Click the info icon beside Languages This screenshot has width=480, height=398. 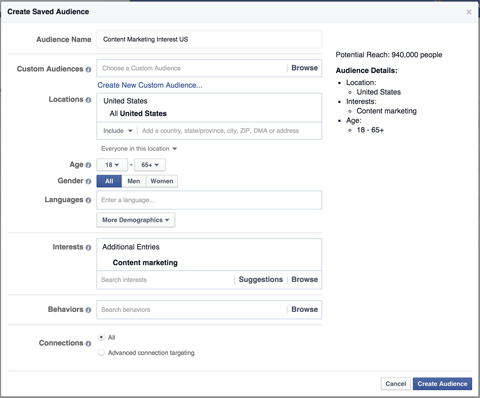(88, 200)
